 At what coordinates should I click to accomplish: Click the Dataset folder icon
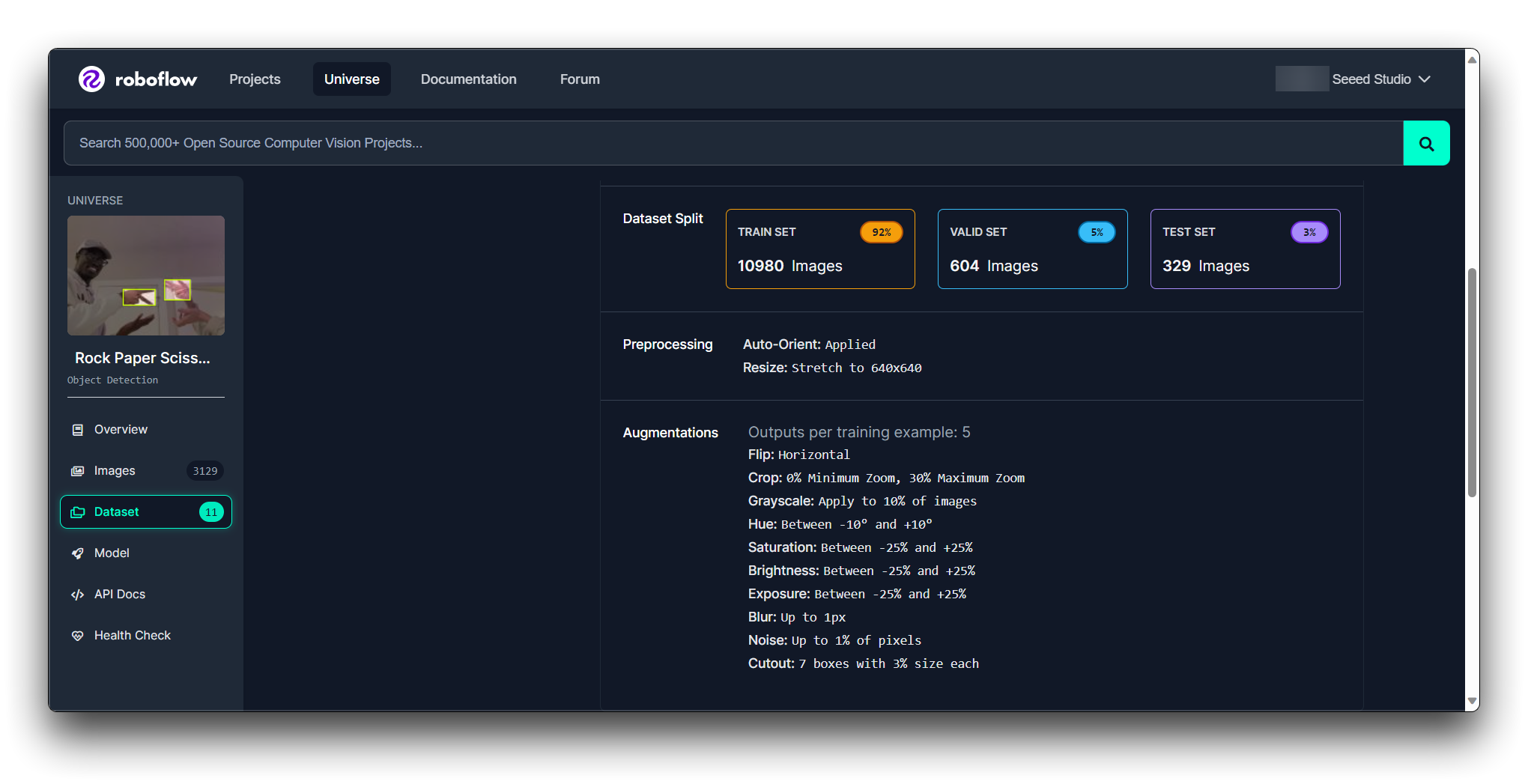coord(77,512)
